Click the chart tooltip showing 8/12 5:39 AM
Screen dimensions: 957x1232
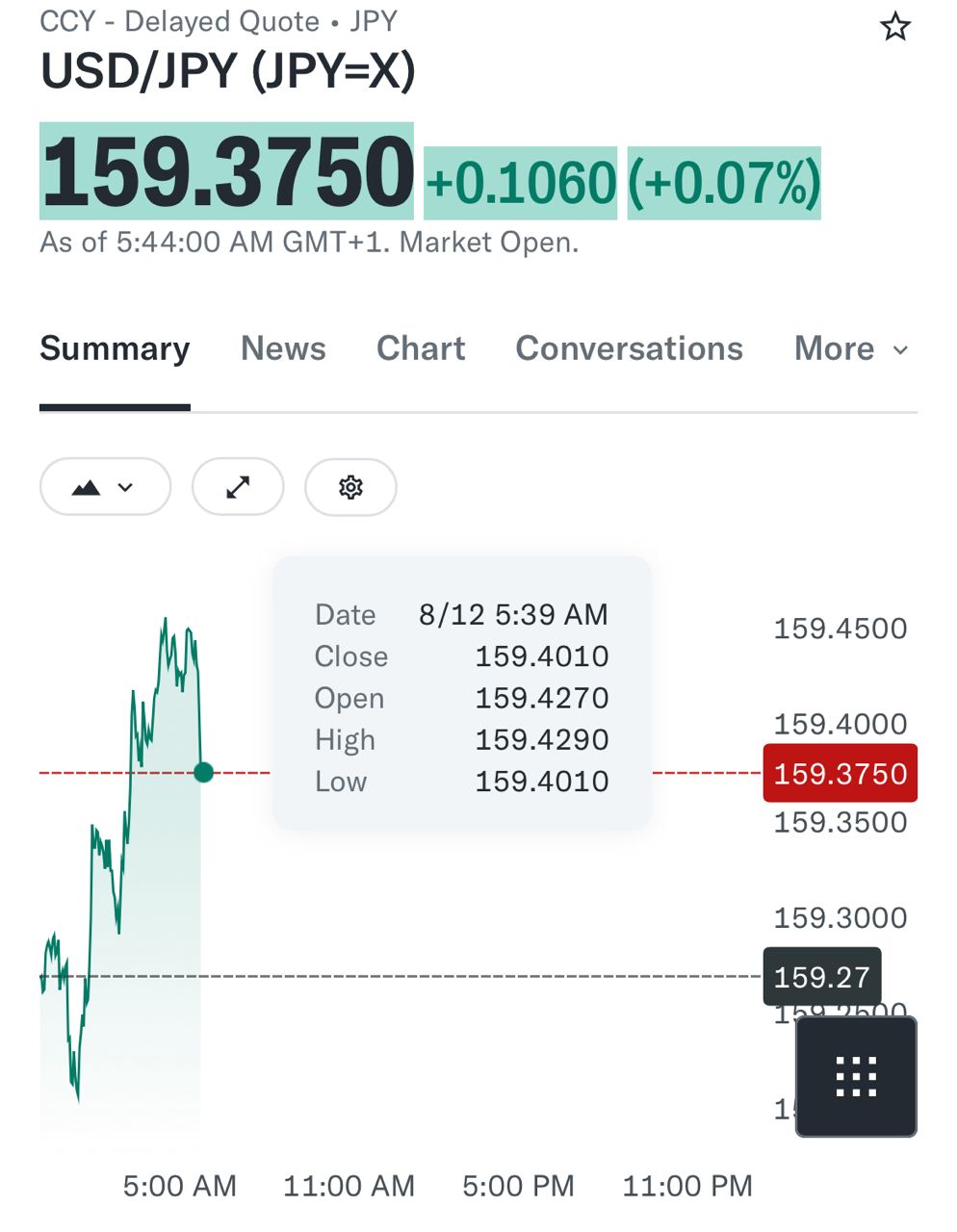click(x=462, y=693)
